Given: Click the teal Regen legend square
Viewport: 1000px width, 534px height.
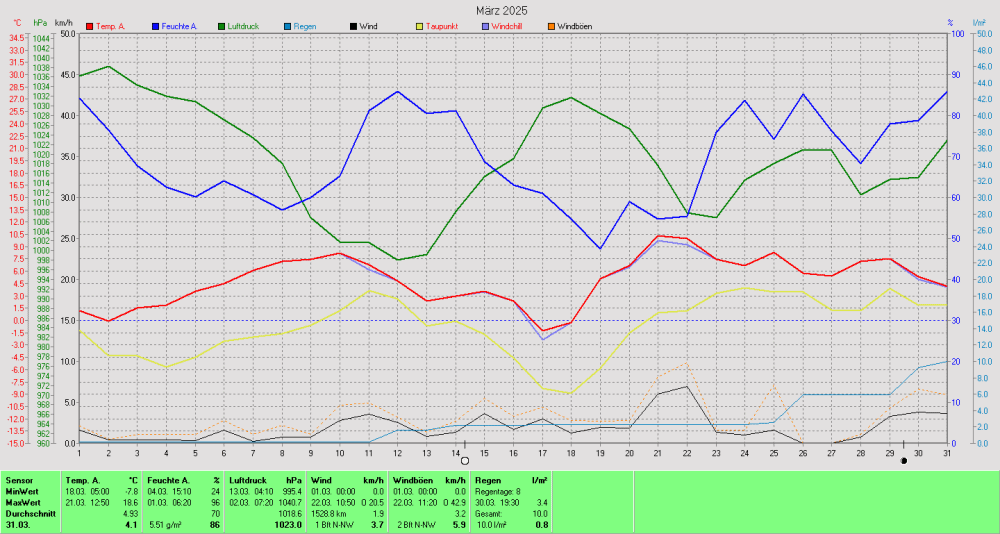Looking at the screenshot, I should (288, 25).
